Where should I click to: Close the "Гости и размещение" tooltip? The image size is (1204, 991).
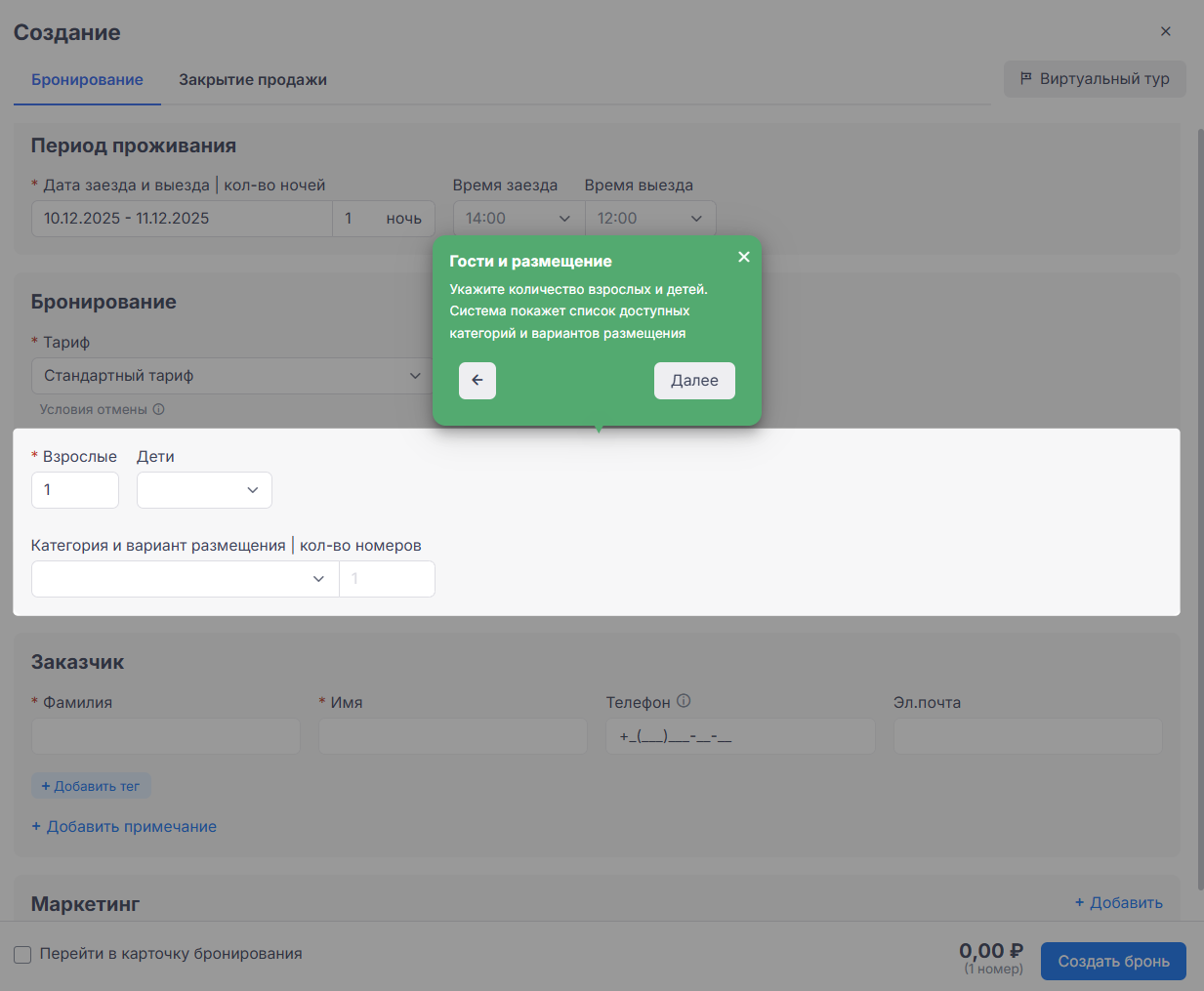744,257
